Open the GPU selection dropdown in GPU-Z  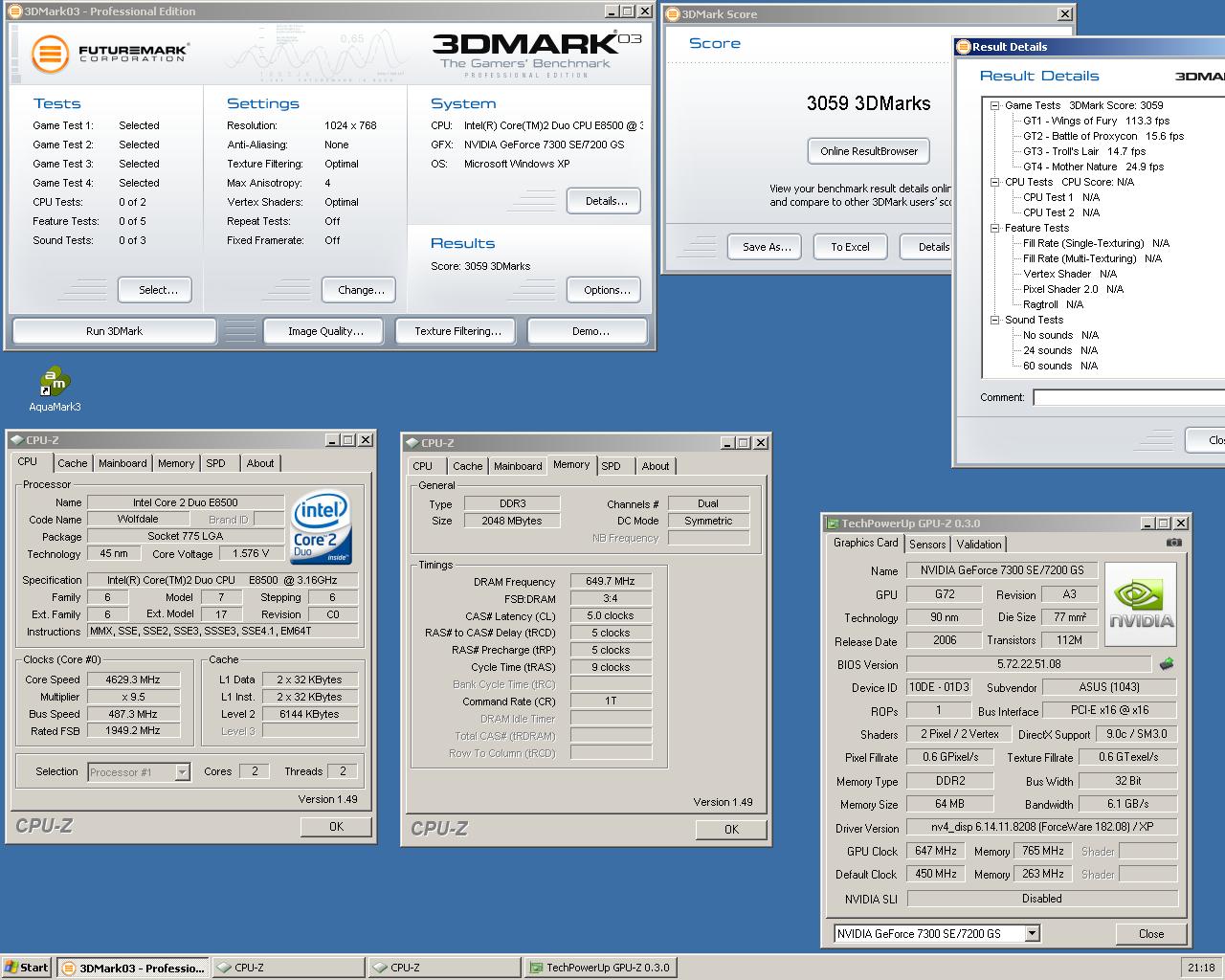(x=1032, y=933)
